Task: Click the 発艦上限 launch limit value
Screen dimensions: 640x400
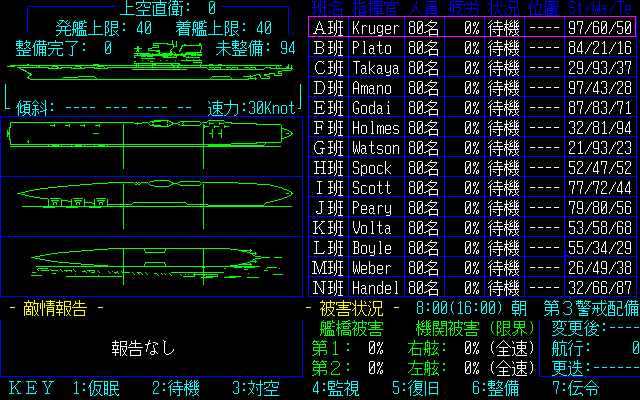Action: (x=144, y=28)
